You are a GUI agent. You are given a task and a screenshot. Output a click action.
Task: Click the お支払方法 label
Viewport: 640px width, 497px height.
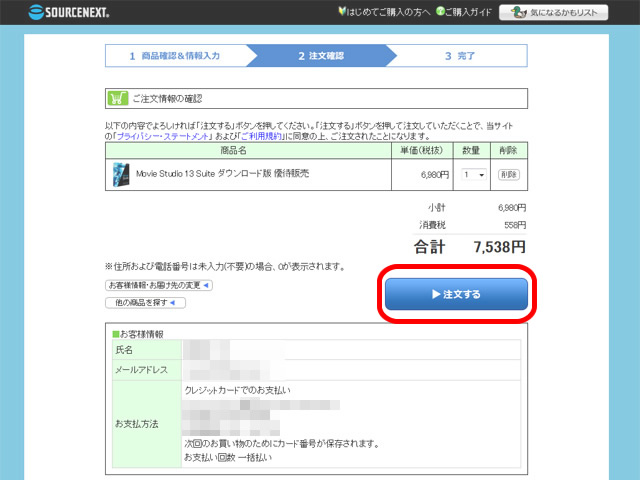[x=137, y=424]
